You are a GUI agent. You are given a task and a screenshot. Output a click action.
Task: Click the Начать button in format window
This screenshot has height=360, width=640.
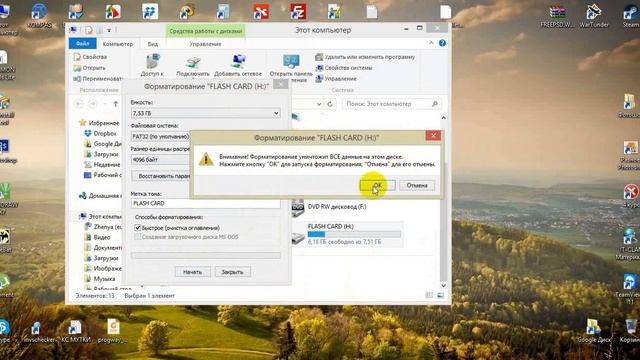pyautogui.click(x=193, y=272)
